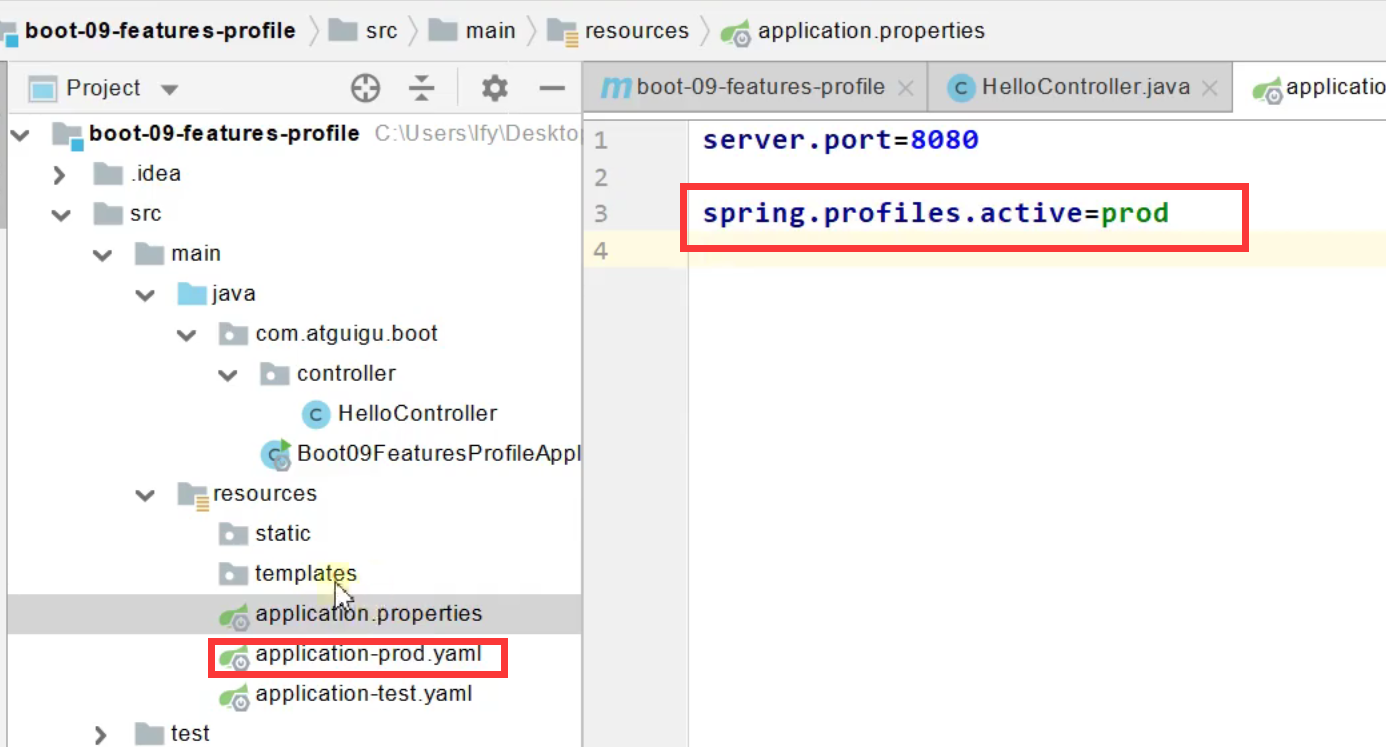Collapse the controller package arrow
1386x747 pixels.
tap(229, 374)
